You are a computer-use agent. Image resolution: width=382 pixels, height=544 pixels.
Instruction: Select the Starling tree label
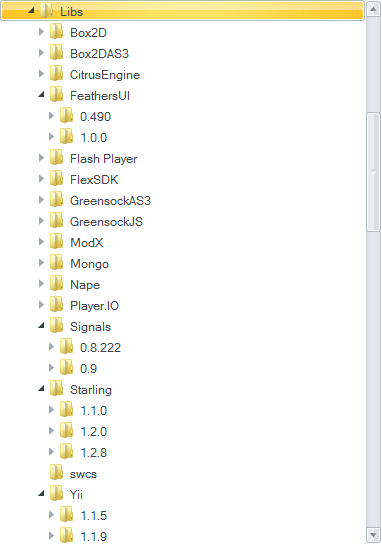coord(91,390)
